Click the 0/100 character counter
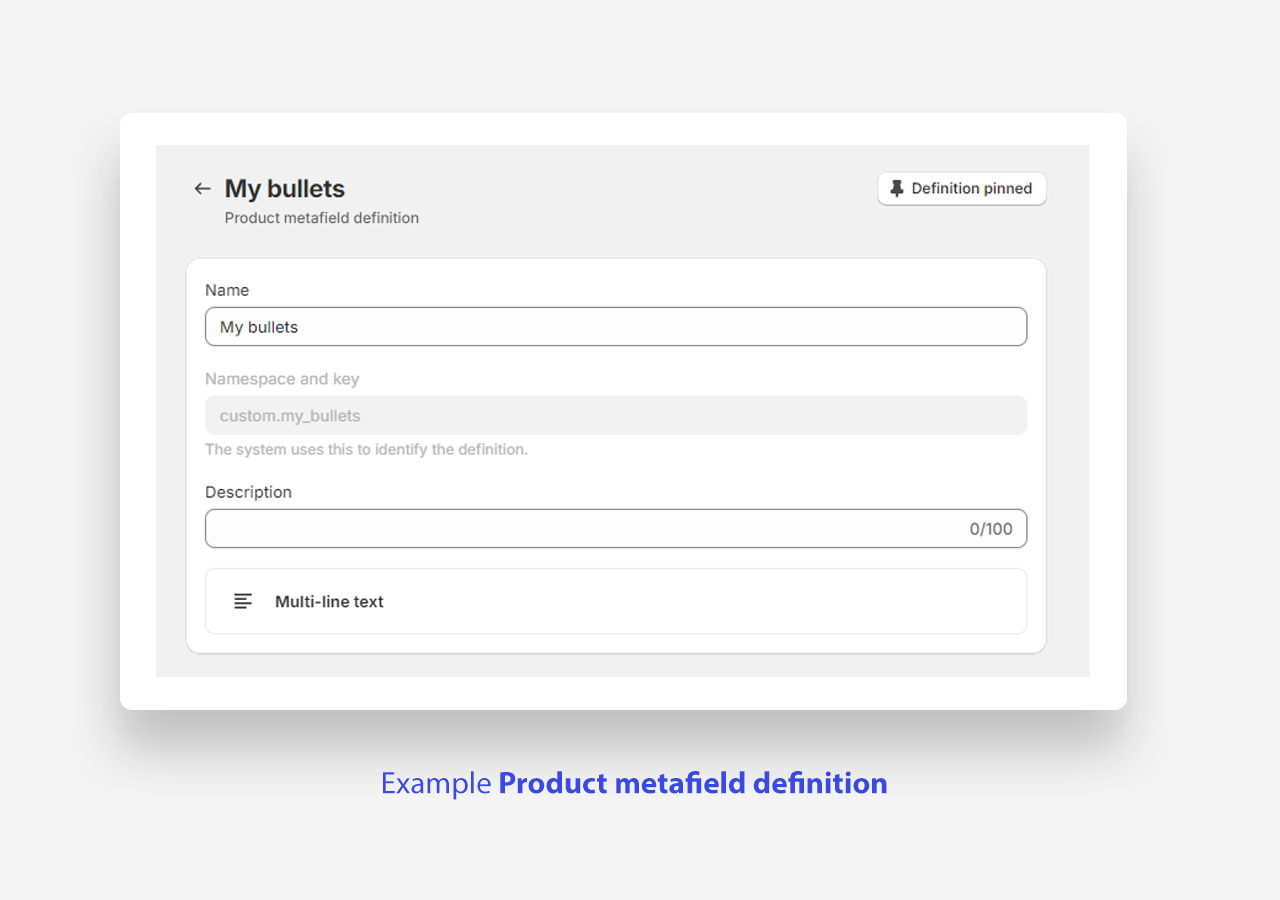The width and height of the screenshot is (1280, 900). pyautogui.click(x=990, y=529)
